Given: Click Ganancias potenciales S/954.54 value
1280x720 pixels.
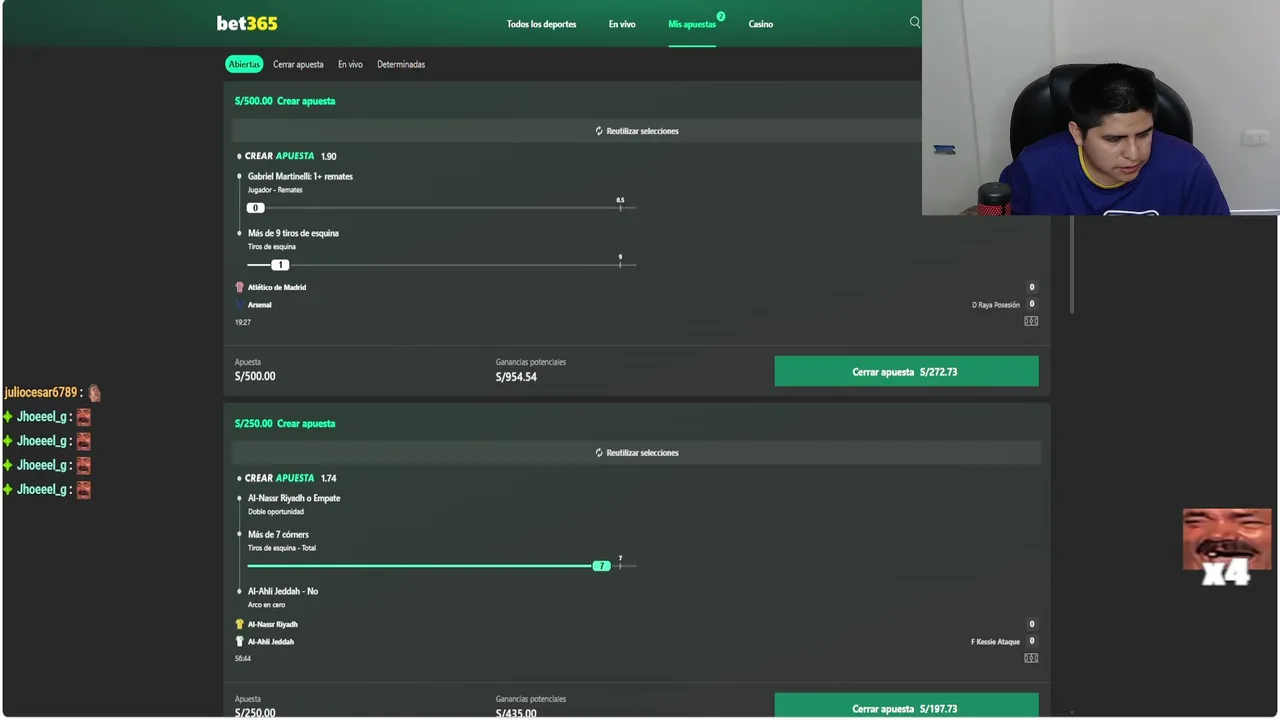Looking at the screenshot, I should pyautogui.click(x=516, y=377).
